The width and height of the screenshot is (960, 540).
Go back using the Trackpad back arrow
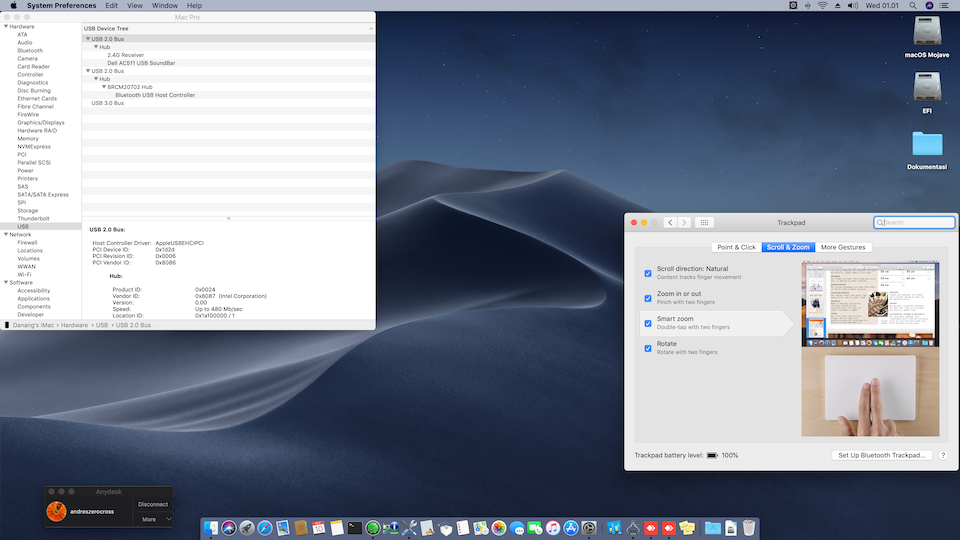pos(671,222)
